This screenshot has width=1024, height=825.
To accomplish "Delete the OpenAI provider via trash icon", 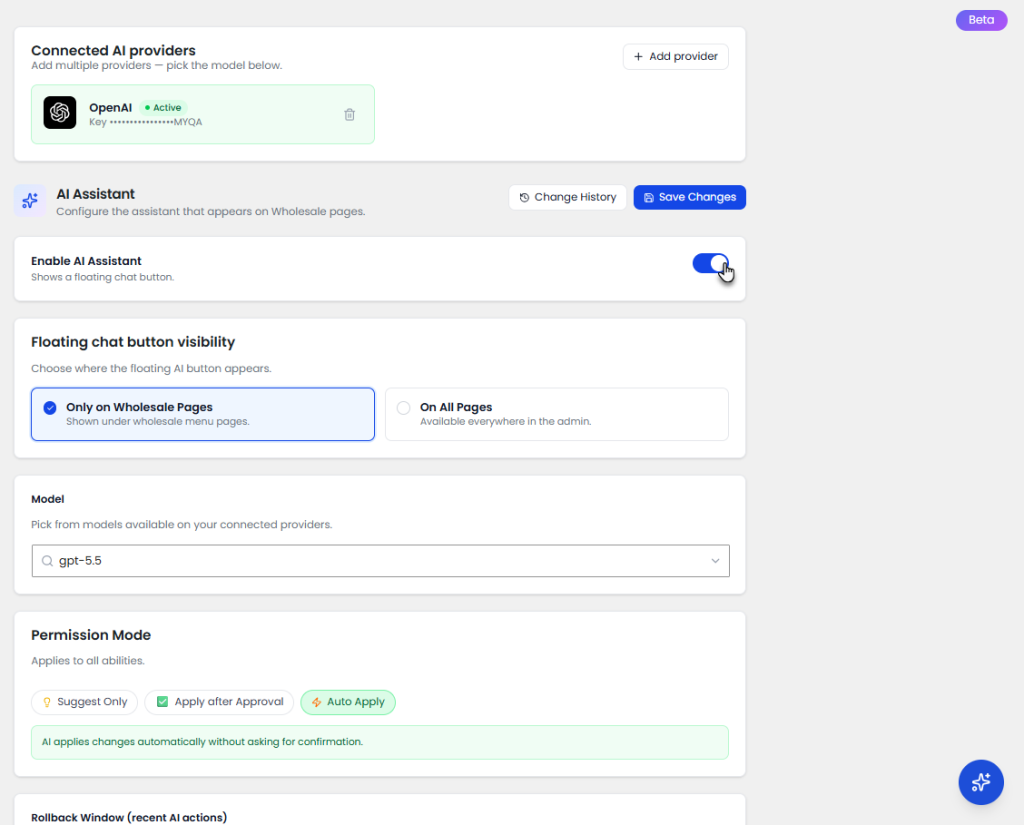I will (349, 114).
